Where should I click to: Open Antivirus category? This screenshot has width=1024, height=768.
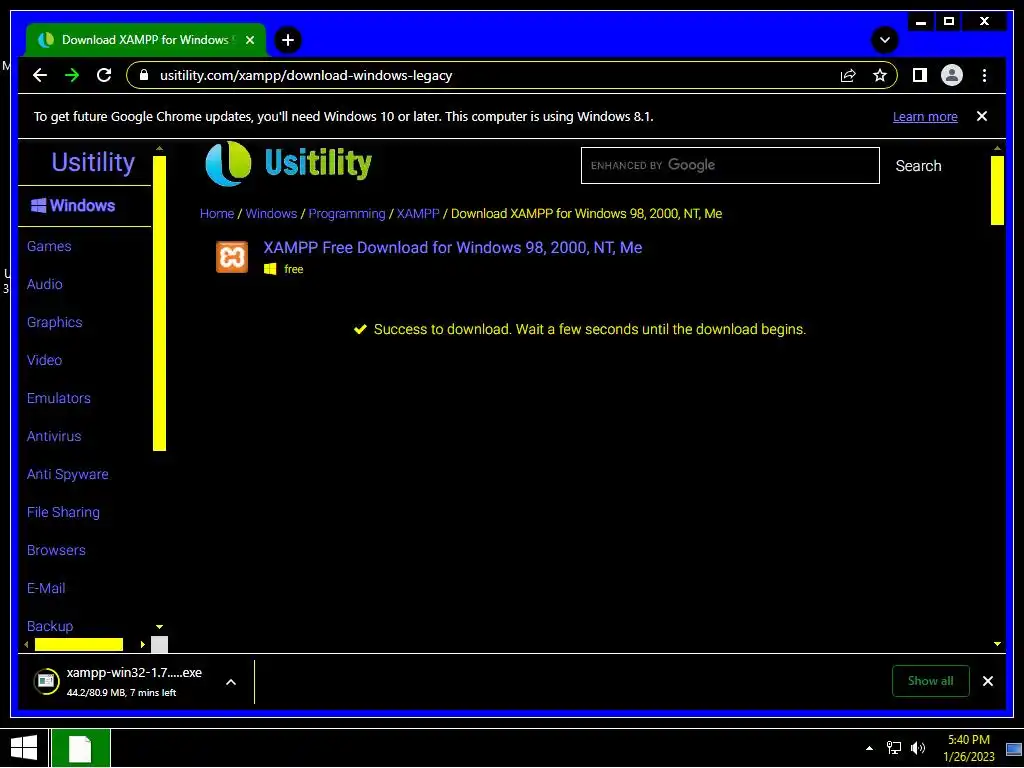click(54, 436)
